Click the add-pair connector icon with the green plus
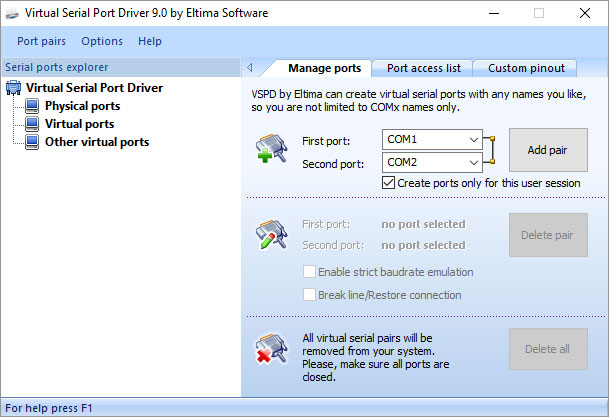This screenshot has height=417, width=609. [x=271, y=148]
